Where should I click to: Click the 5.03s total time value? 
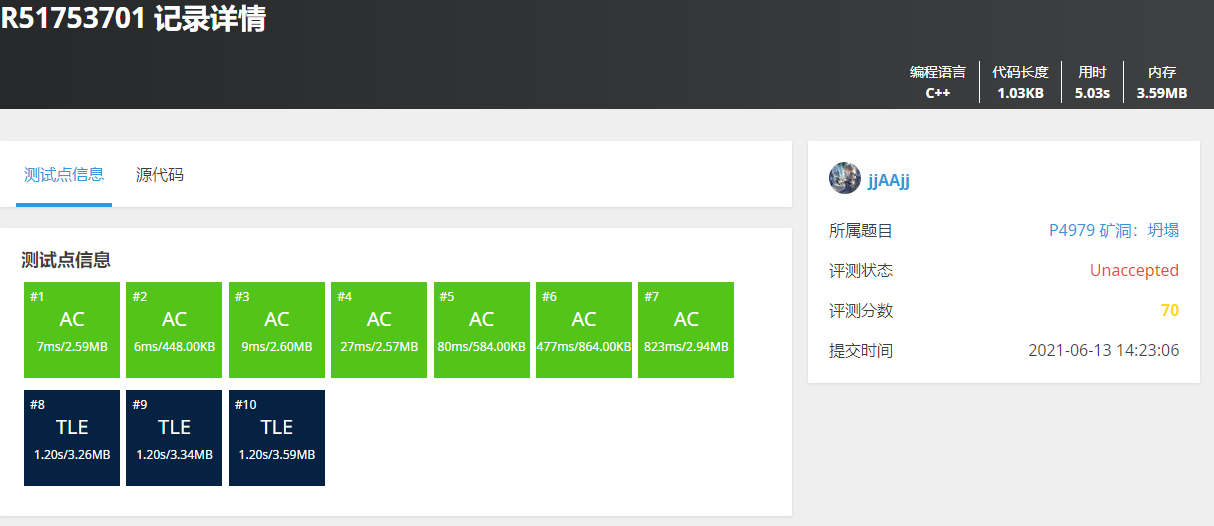point(1092,93)
